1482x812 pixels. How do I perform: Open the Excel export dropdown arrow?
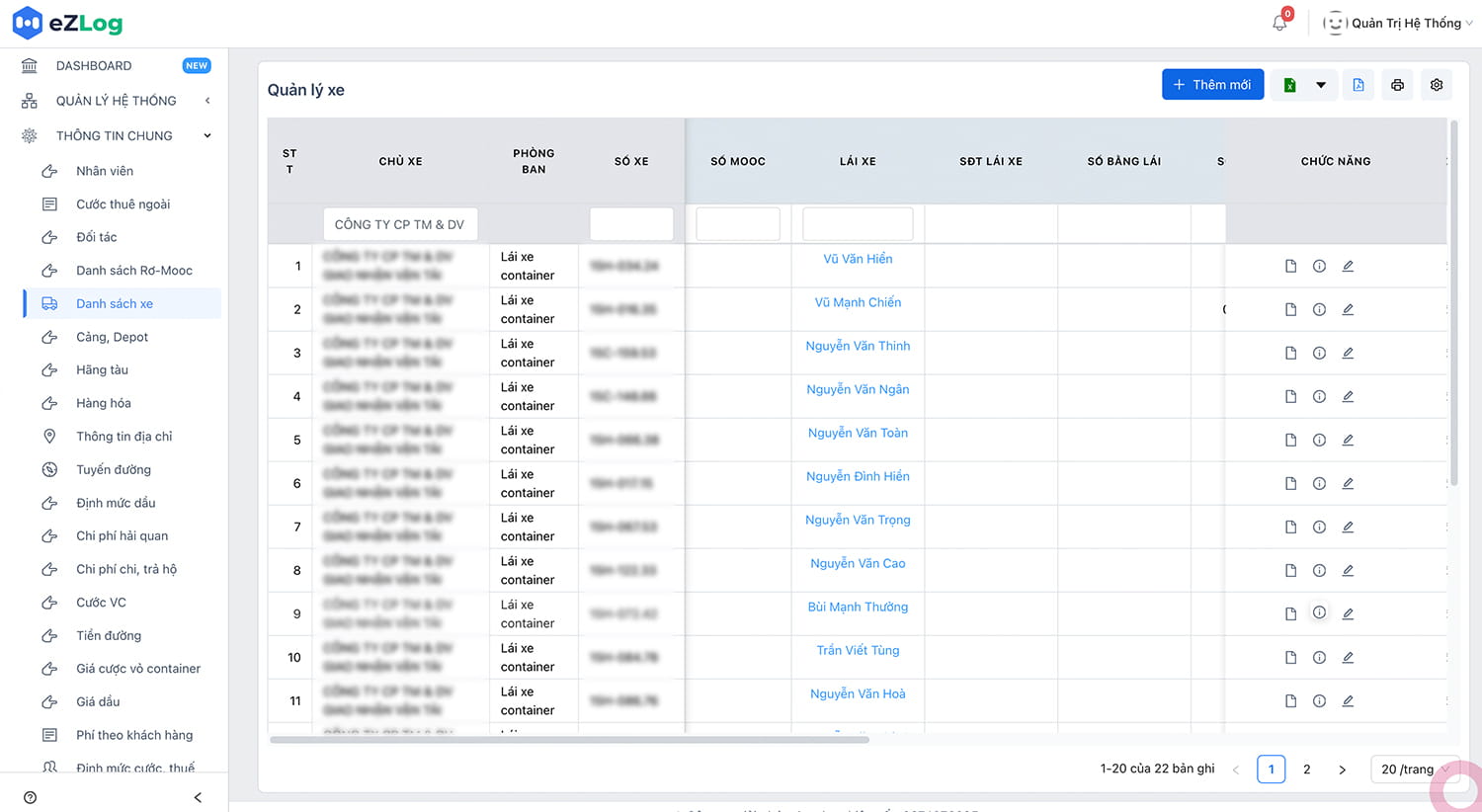click(x=1321, y=85)
